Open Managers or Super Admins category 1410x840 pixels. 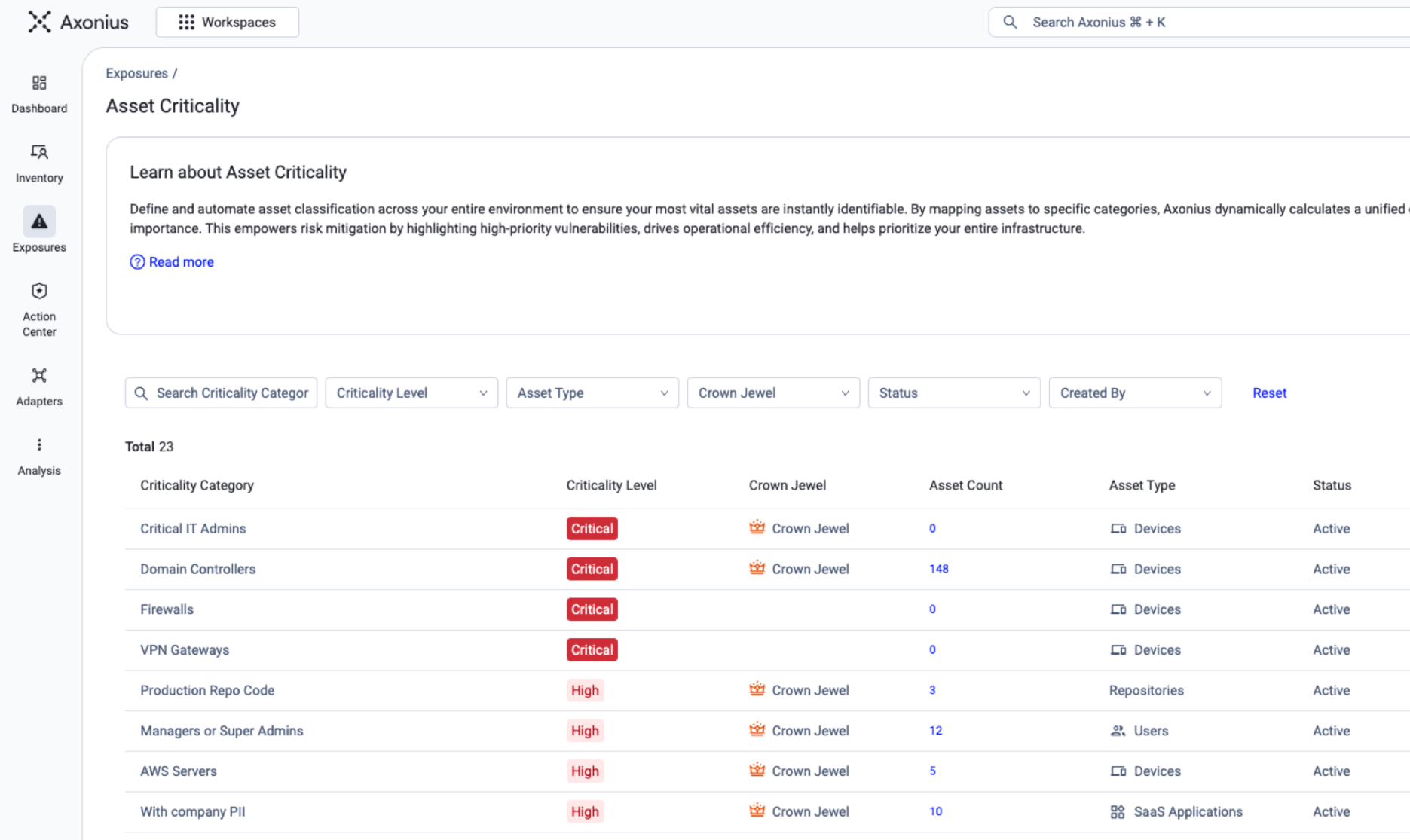click(x=222, y=731)
